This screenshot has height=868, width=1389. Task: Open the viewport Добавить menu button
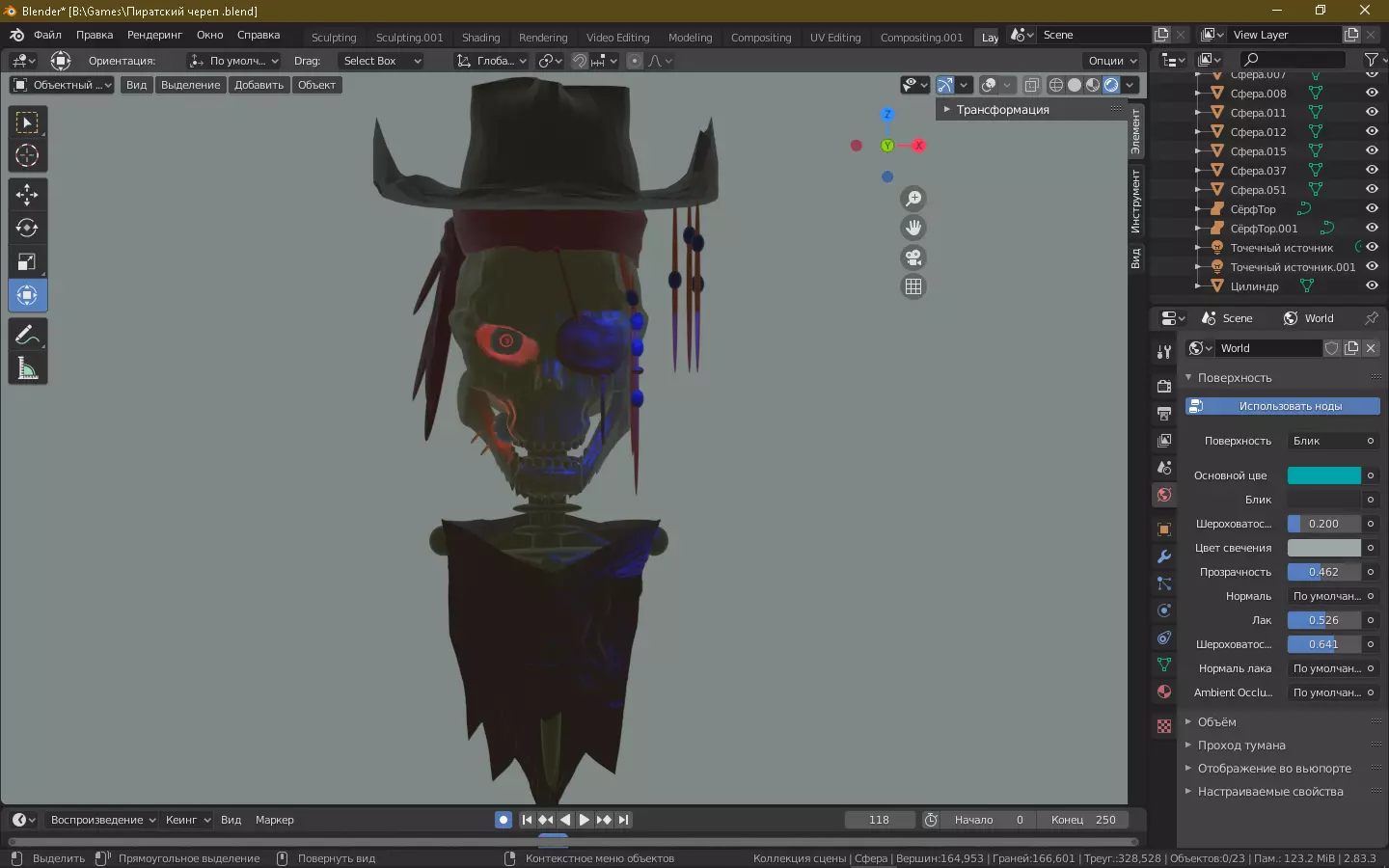[259, 85]
